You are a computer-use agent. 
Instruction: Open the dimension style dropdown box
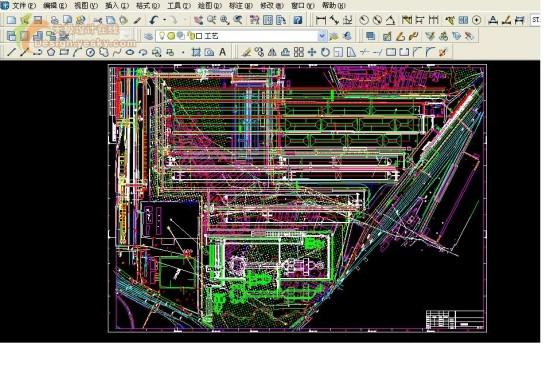coord(536,20)
